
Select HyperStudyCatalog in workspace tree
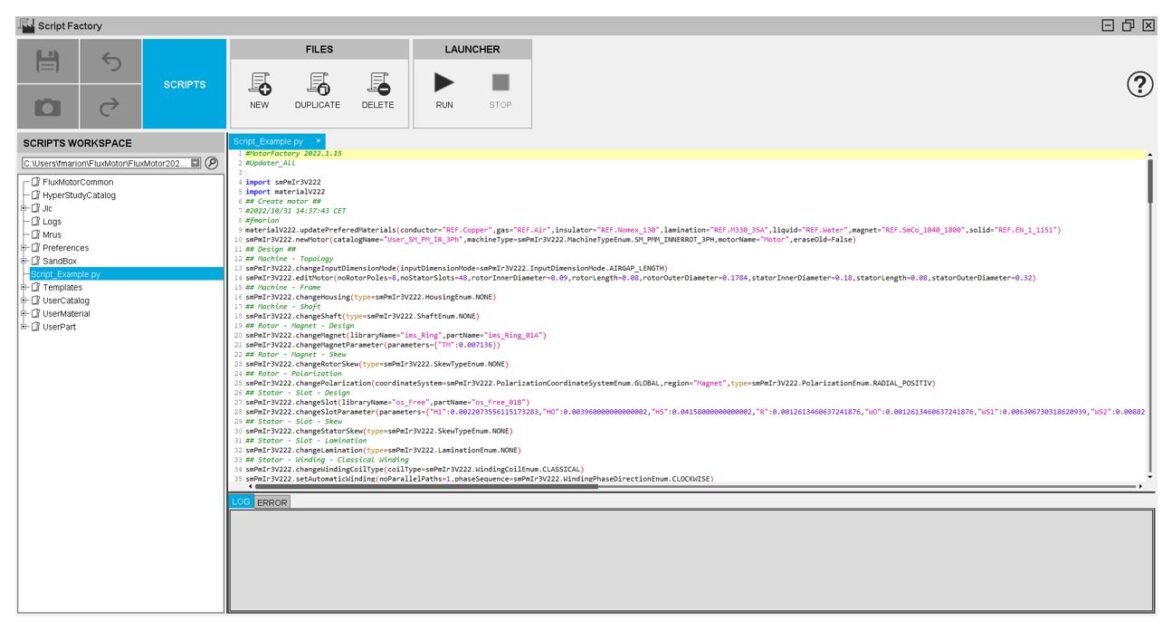78,195
